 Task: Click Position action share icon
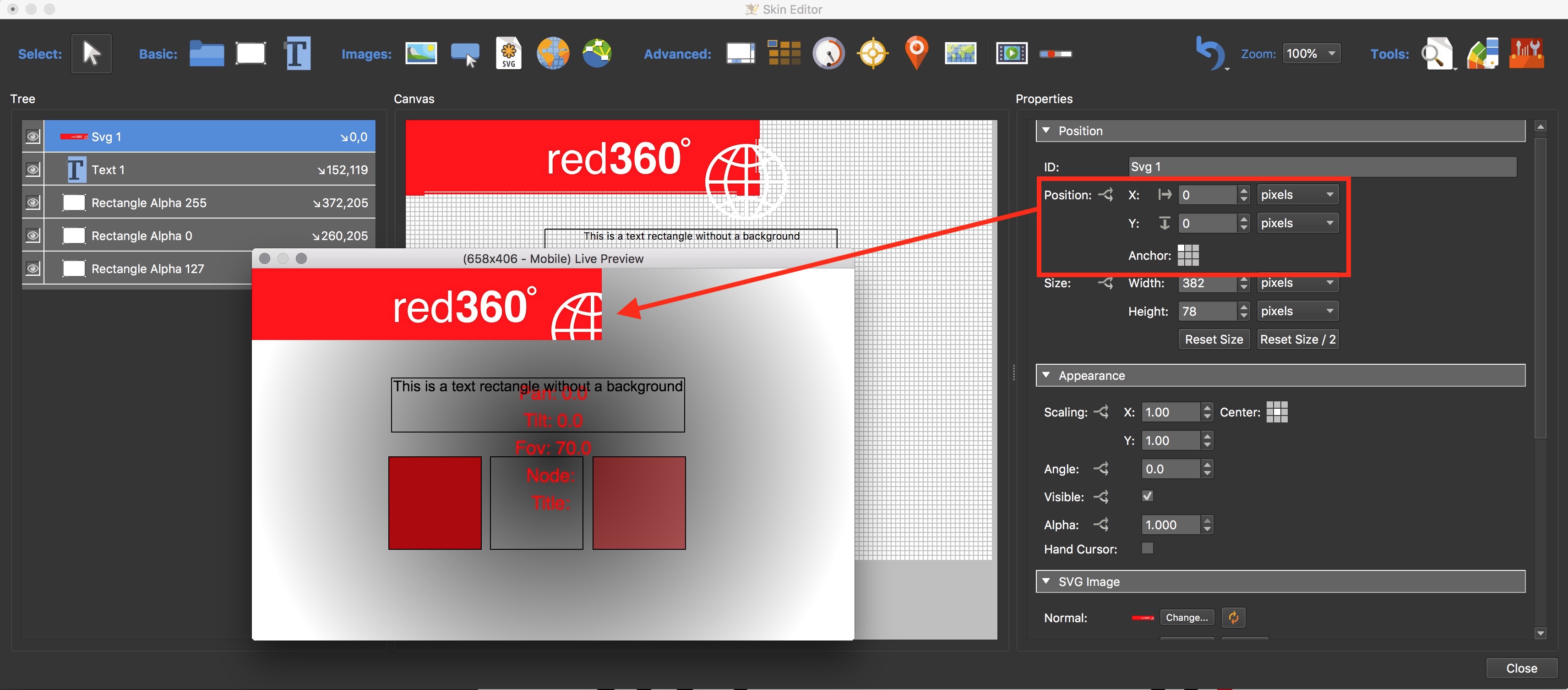pos(1105,195)
